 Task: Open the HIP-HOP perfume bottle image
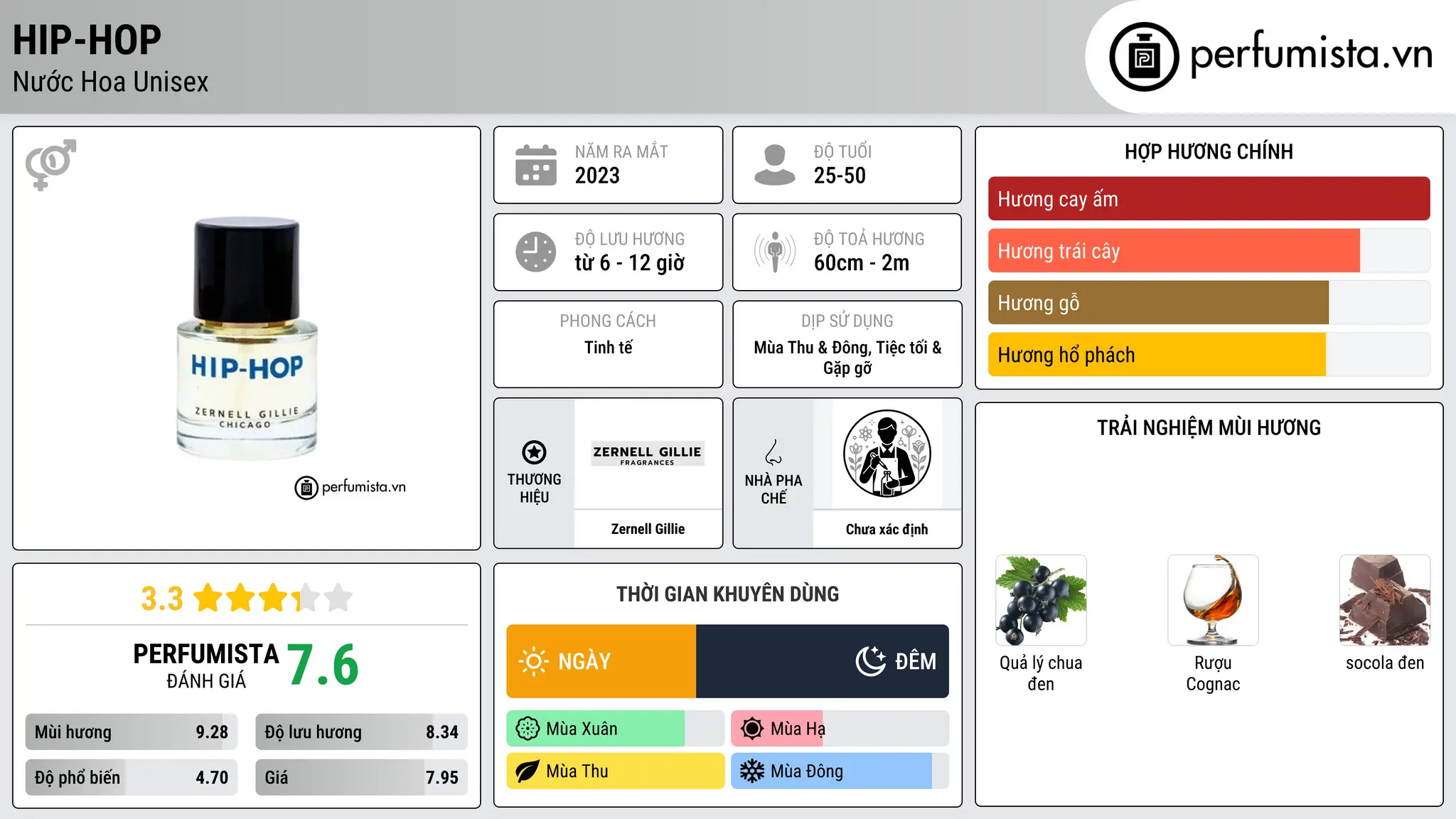click(x=247, y=338)
